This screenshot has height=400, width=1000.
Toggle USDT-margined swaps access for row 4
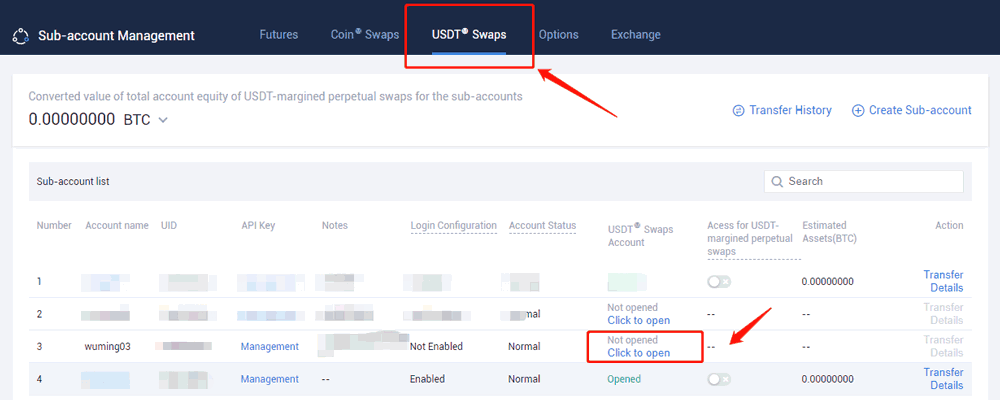point(719,380)
